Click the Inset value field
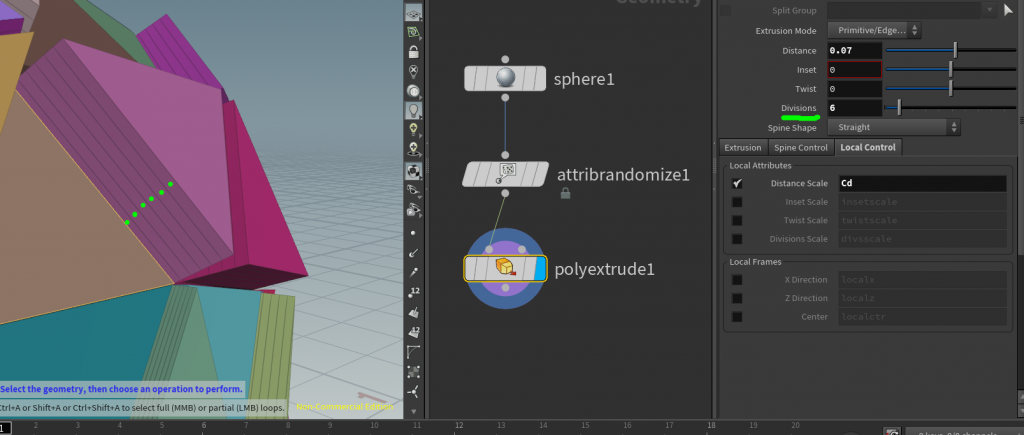1024x435 pixels. point(855,69)
